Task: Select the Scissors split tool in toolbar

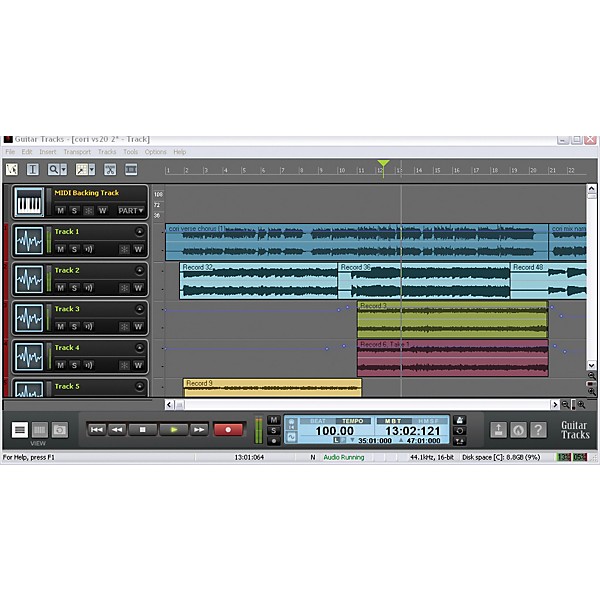Action: (109, 170)
